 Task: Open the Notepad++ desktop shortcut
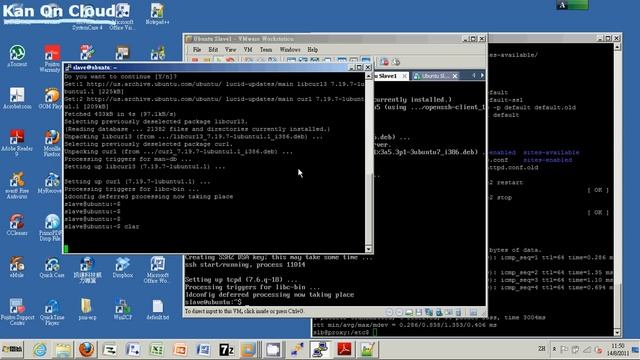coord(157,14)
